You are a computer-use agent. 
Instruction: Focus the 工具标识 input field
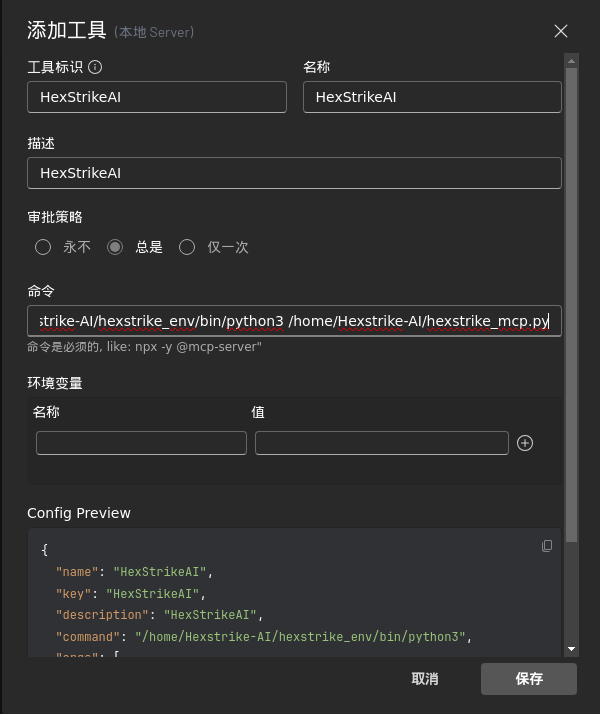(x=157, y=97)
